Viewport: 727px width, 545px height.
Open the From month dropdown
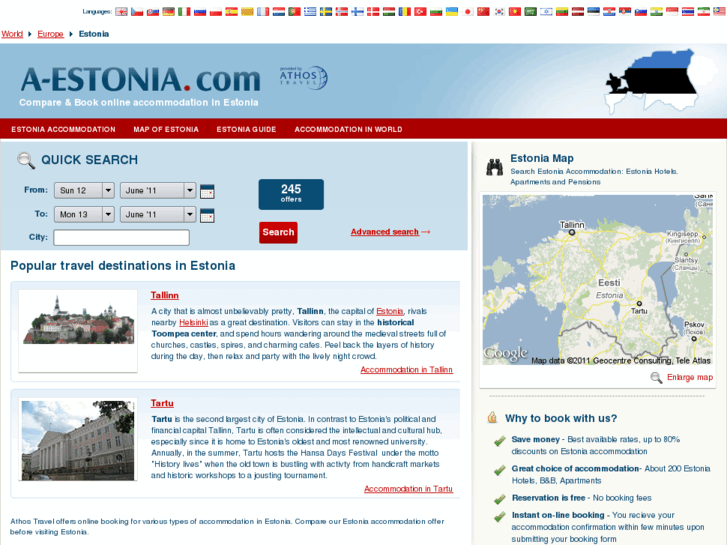pyautogui.click(x=158, y=190)
